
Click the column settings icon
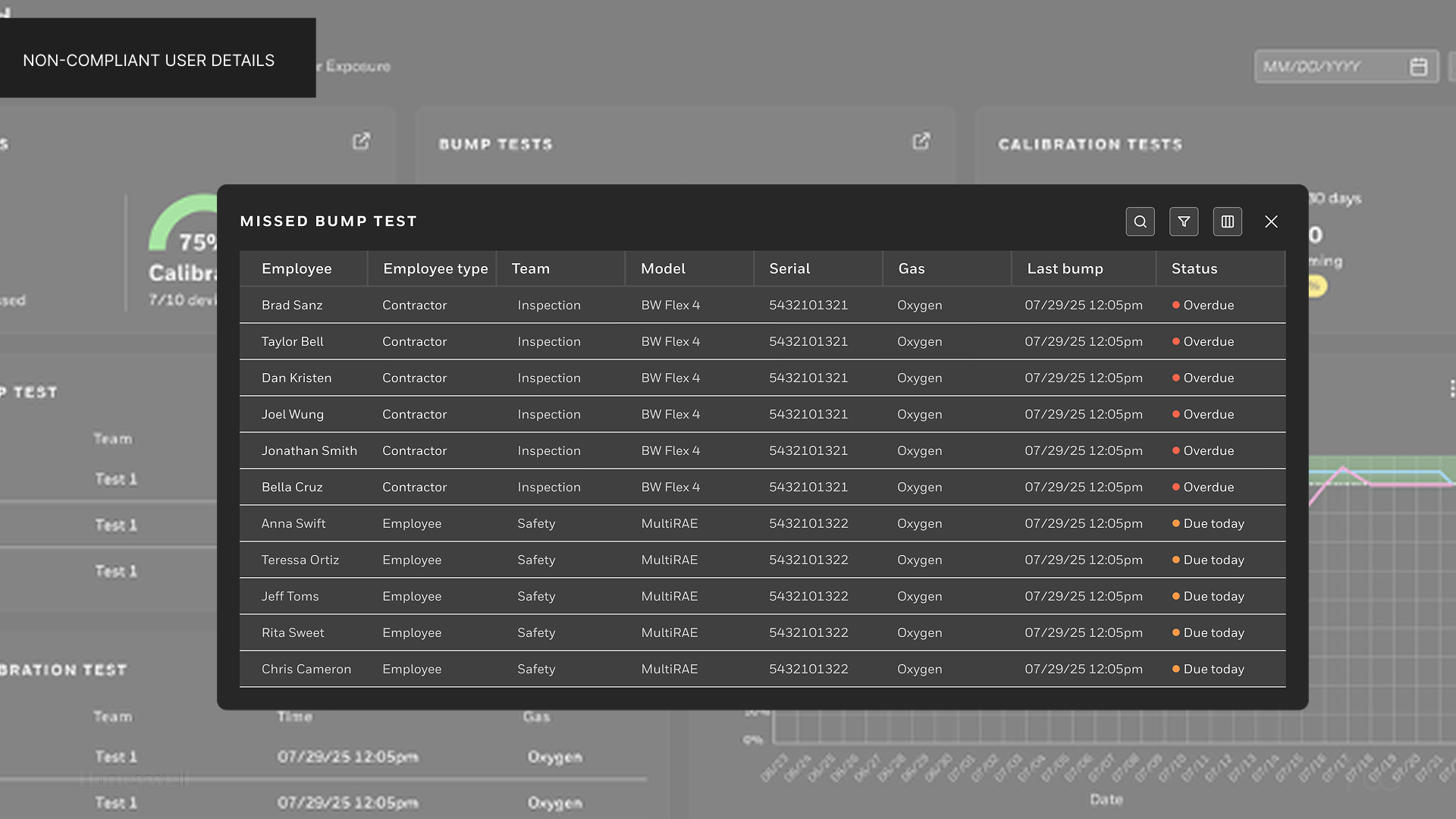click(x=1227, y=221)
